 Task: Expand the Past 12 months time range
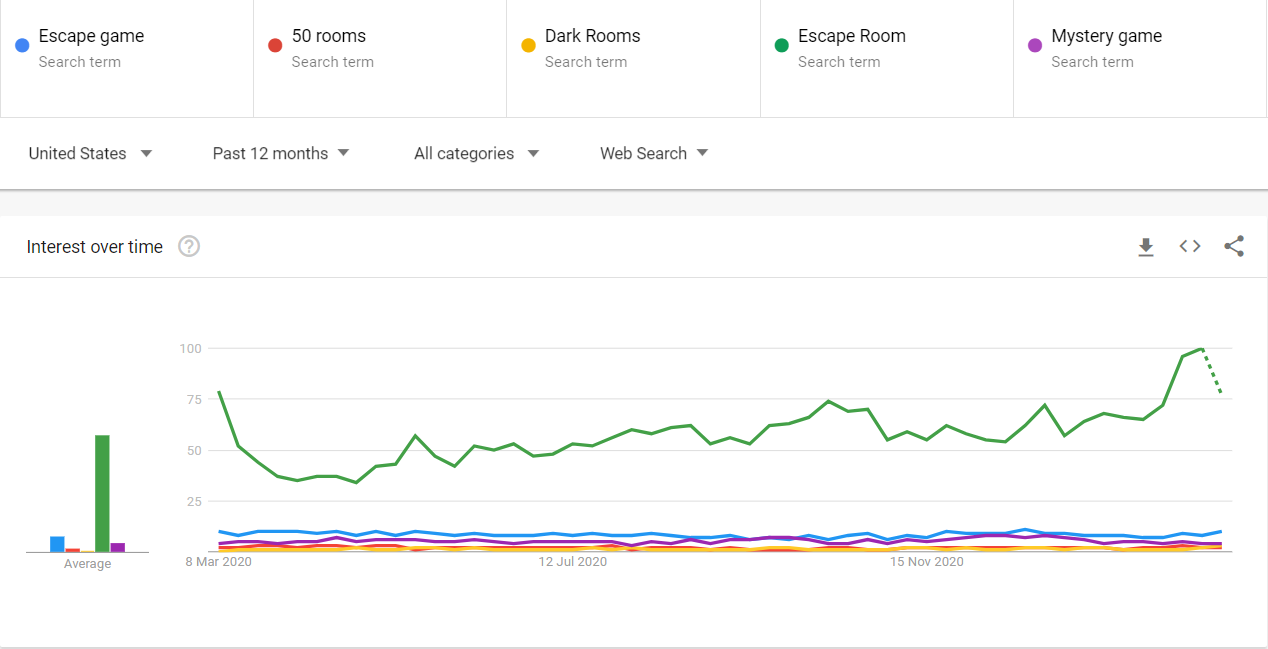coord(281,153)
